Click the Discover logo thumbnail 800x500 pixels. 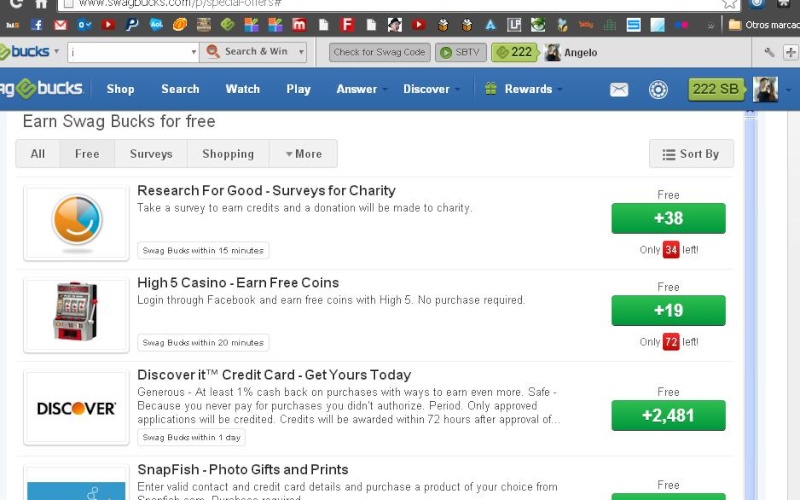pyautogui.click(x=77, y=408)
